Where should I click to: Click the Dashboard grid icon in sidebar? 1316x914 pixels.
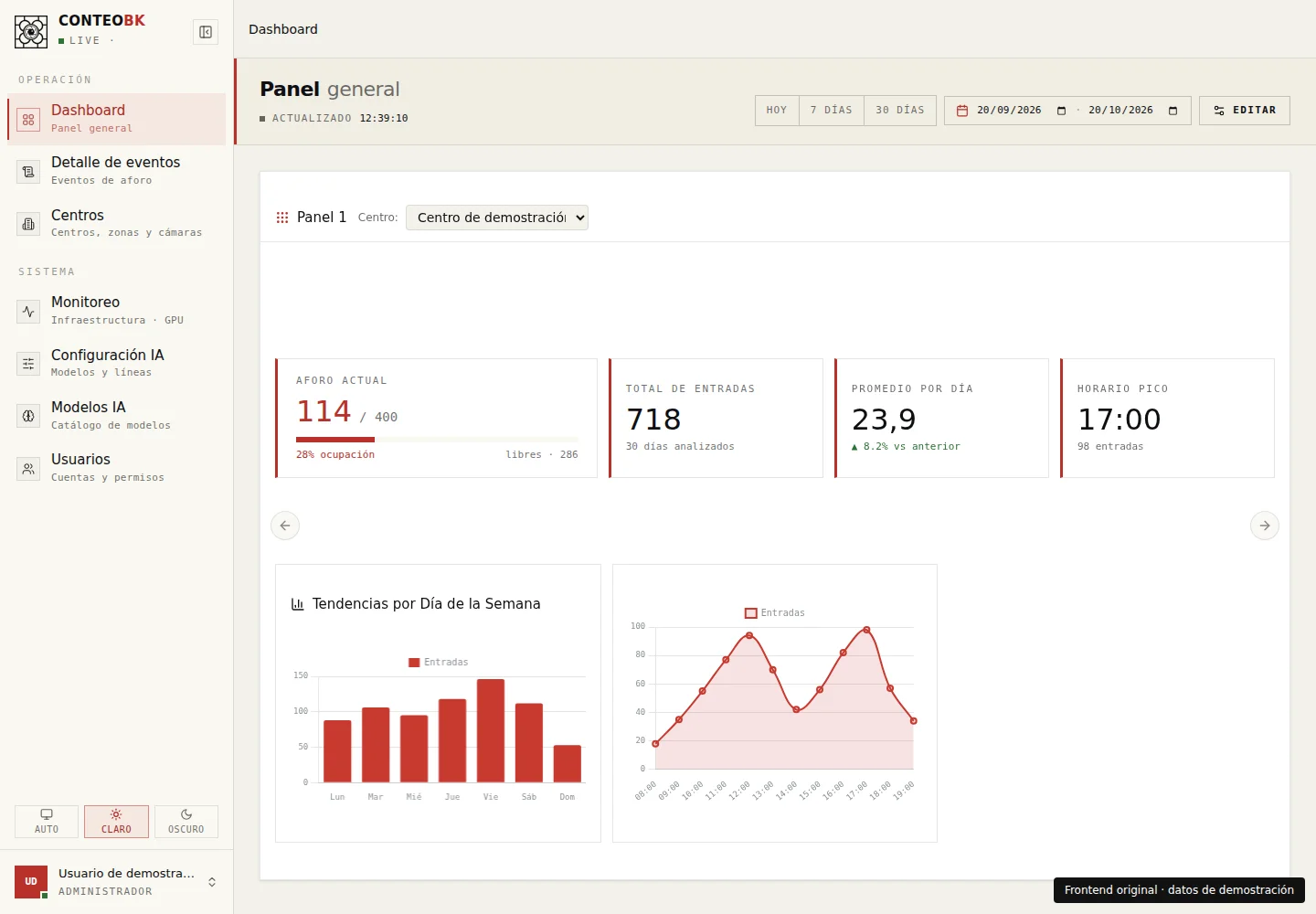[x=28, y=120]
